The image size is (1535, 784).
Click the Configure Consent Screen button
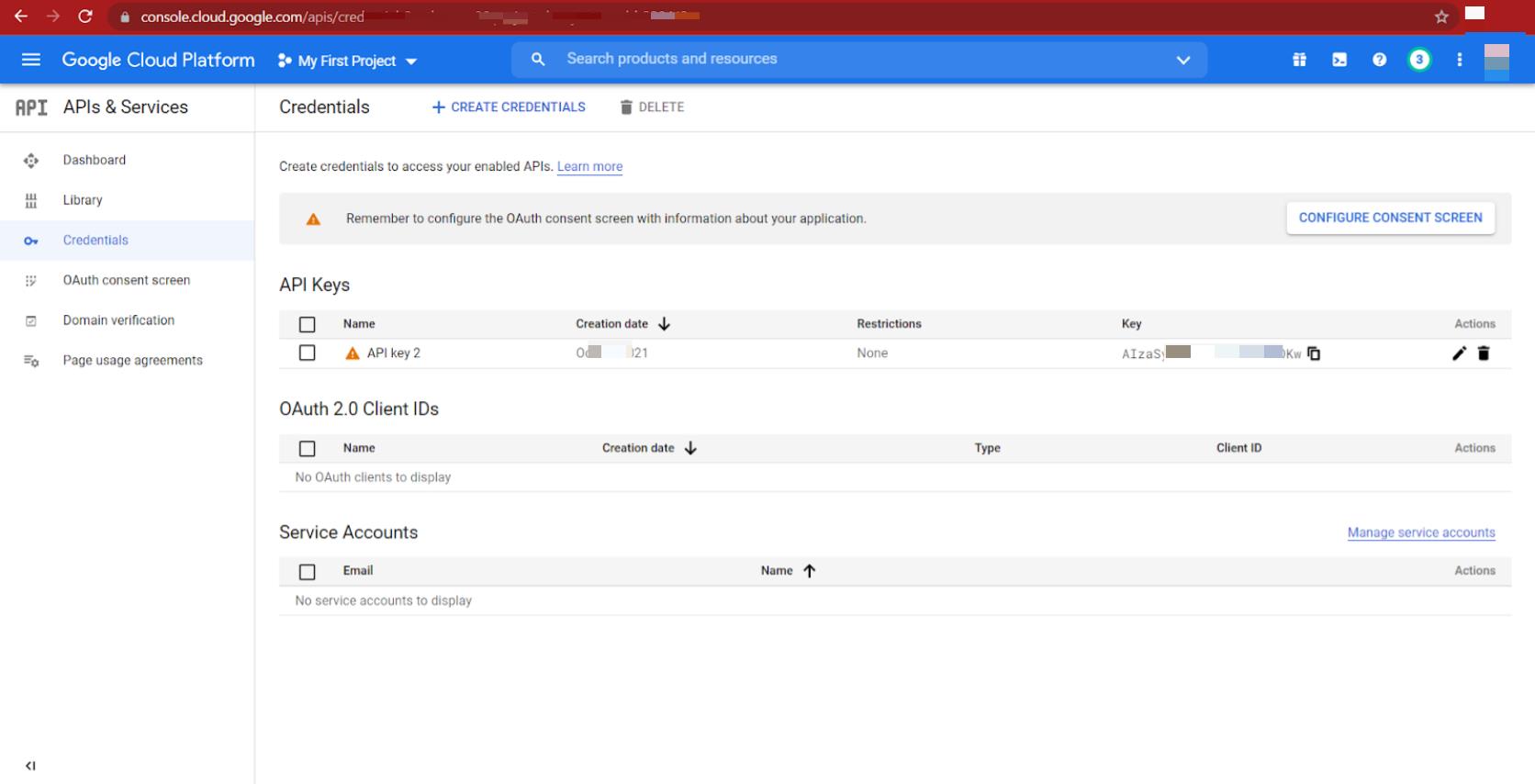click(1390, 218)
